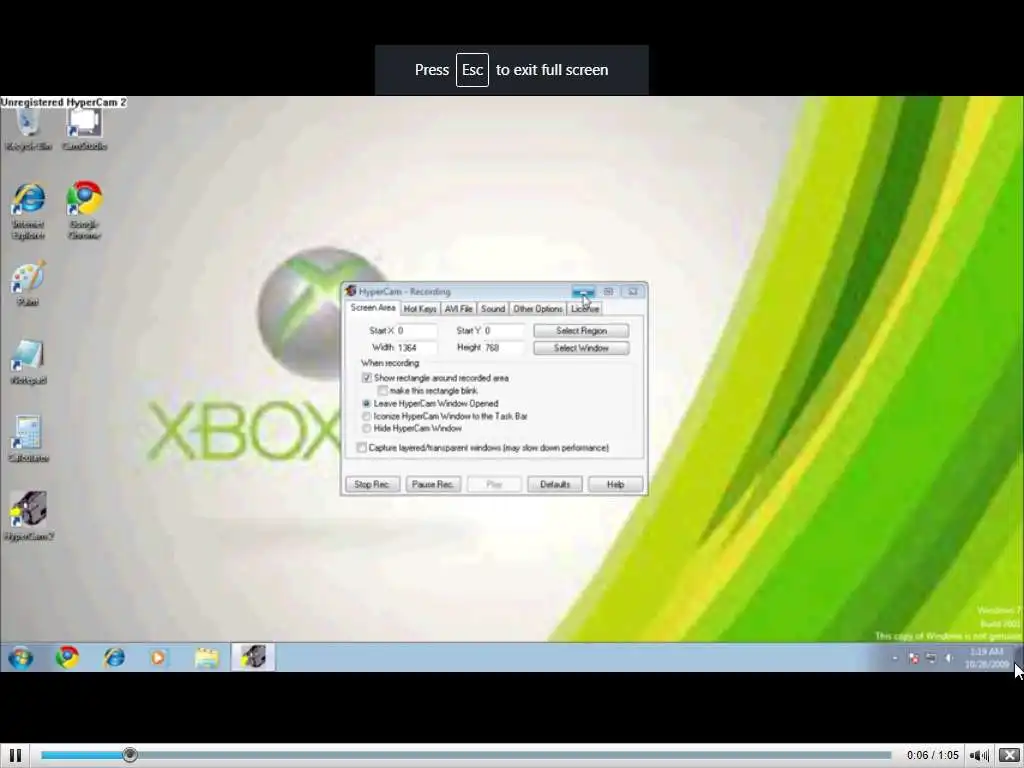Viewport: 1024px width, 768px height.
Task: Click Internet Explorer icon in taskbar
Action: click(x=114, y=657)
